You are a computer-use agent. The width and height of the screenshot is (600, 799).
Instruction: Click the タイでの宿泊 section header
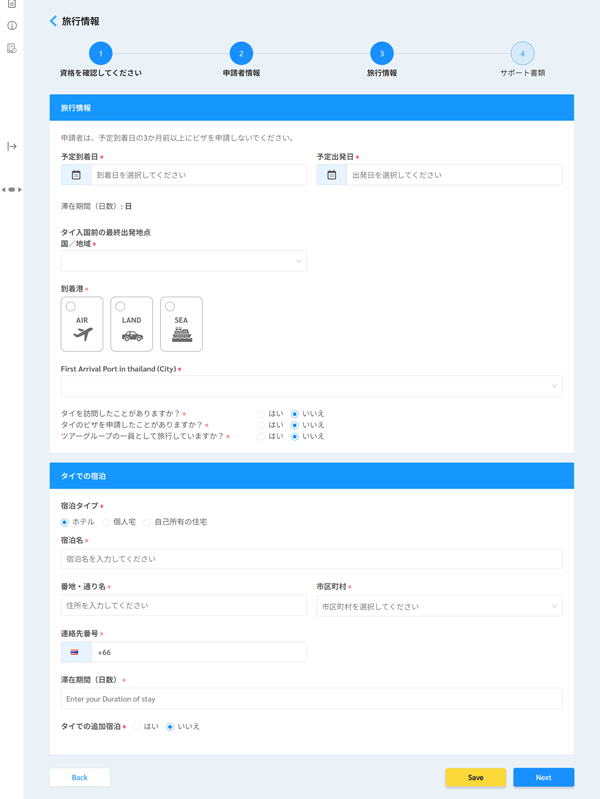pyautogui.click(x=311, y=476)
